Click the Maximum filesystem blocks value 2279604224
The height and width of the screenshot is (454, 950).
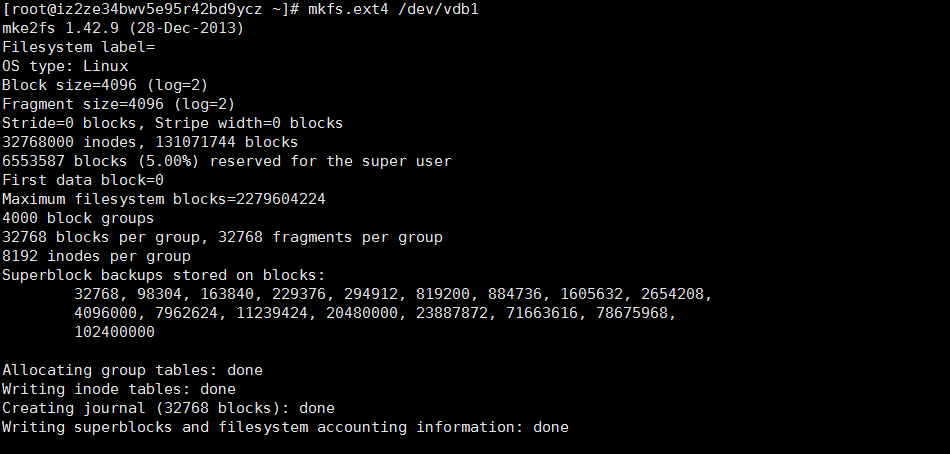(281, 199)
